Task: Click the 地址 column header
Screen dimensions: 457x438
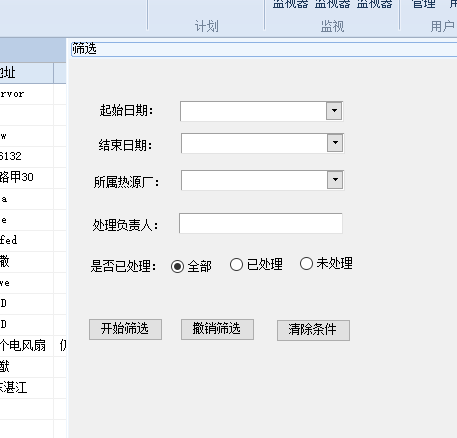Action: click(26, 73)
